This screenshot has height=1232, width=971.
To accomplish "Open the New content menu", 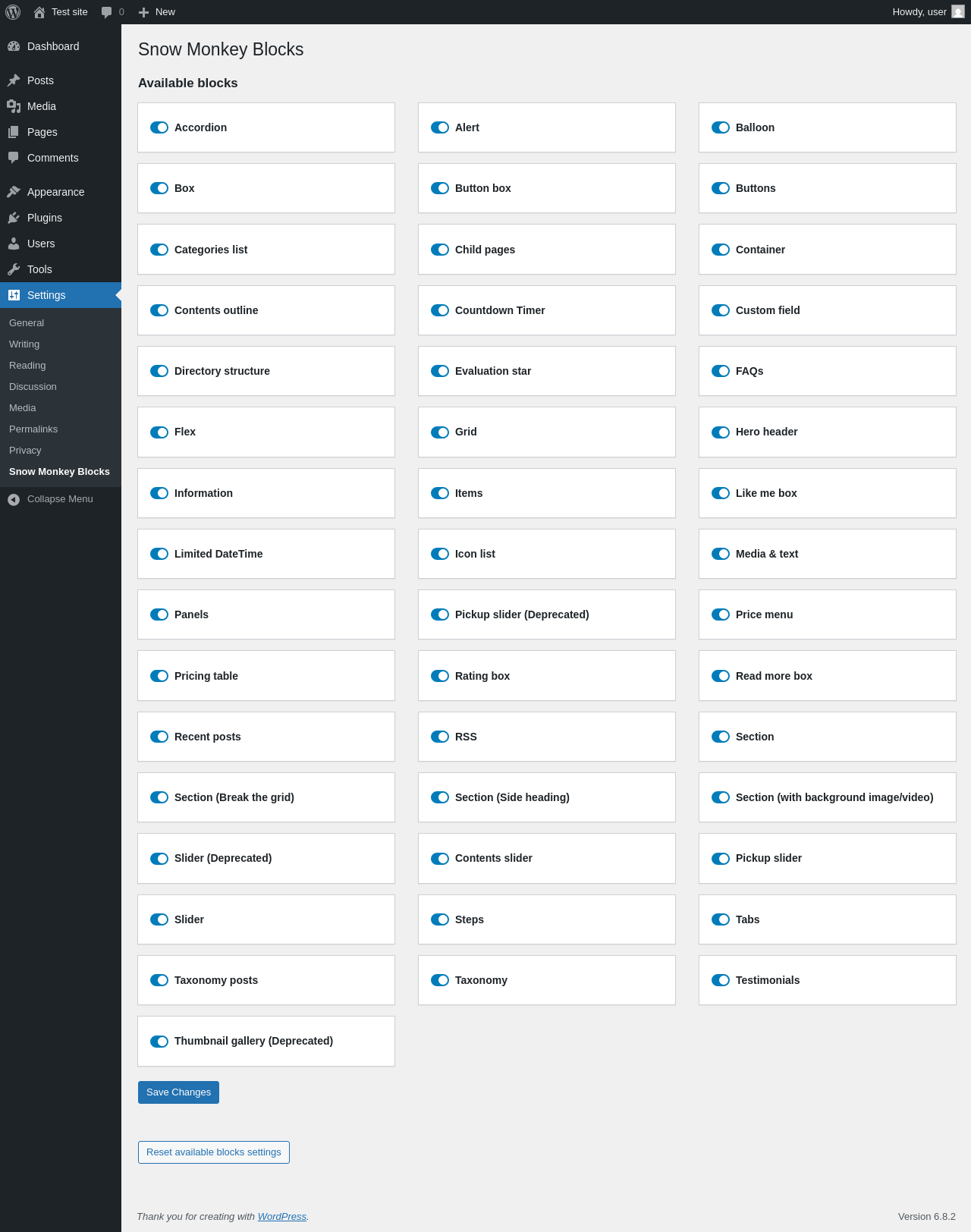I will (157, 12).
